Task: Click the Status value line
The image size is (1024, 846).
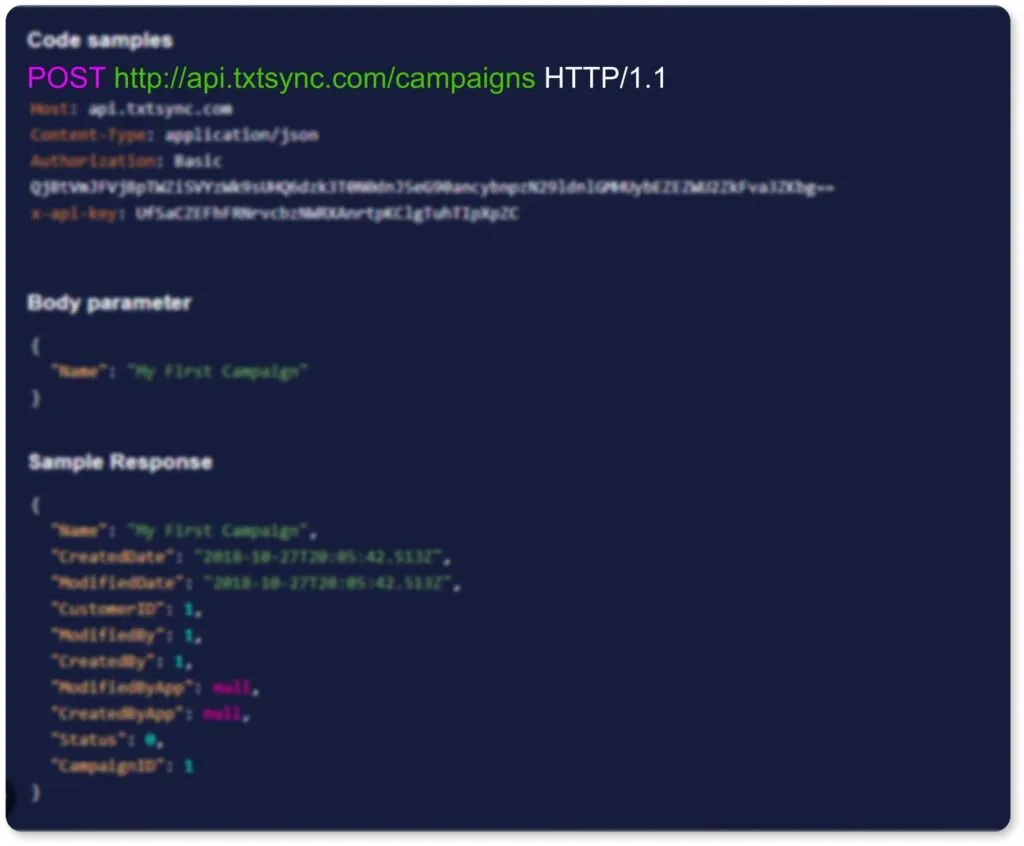Action: (x=107, y=740)
